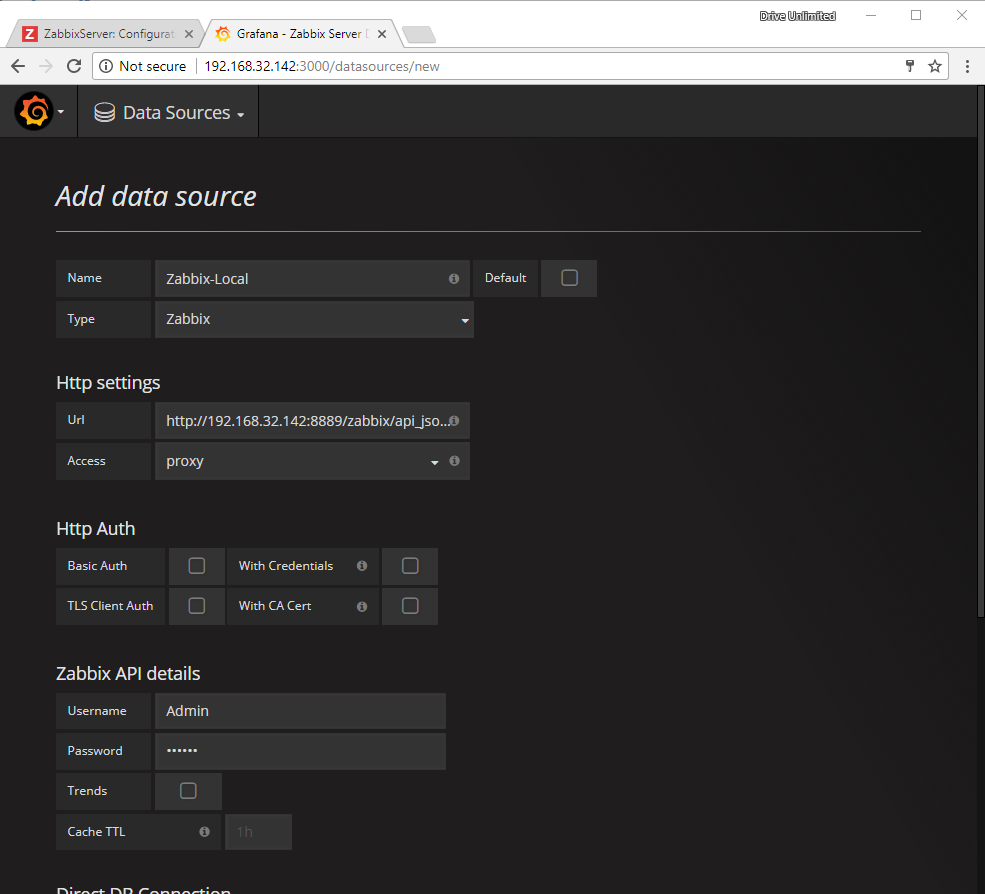Click the Not secure site info icon
Image resolution: width=985 pixels, height=894 pixels.
pos(106,66)
